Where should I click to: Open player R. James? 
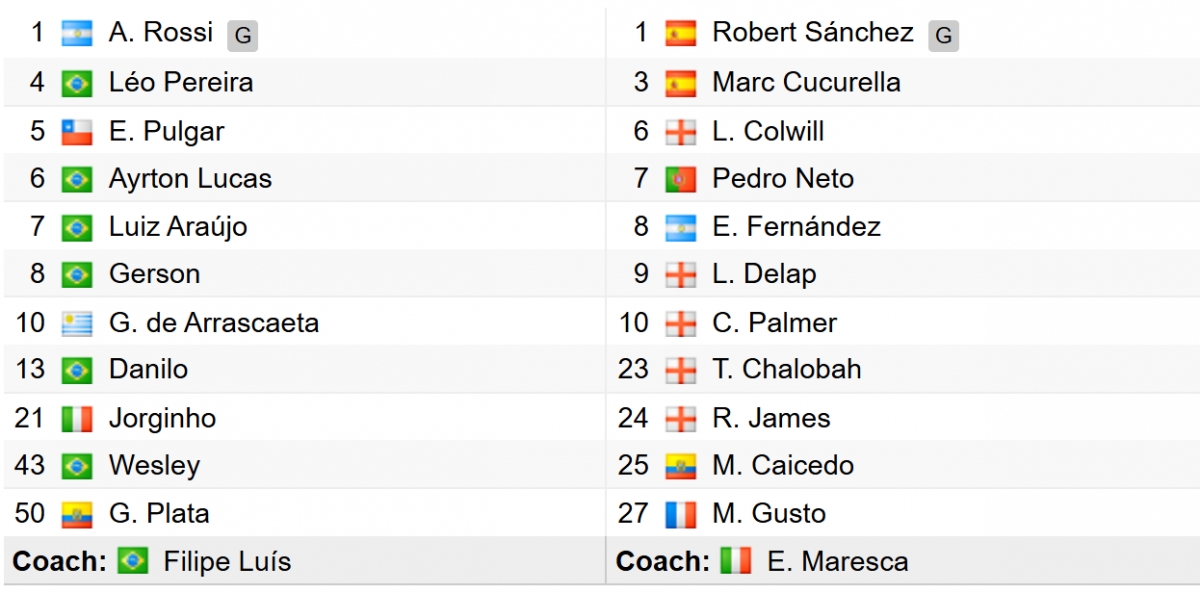pyautogui.click(x=771, y=418)
